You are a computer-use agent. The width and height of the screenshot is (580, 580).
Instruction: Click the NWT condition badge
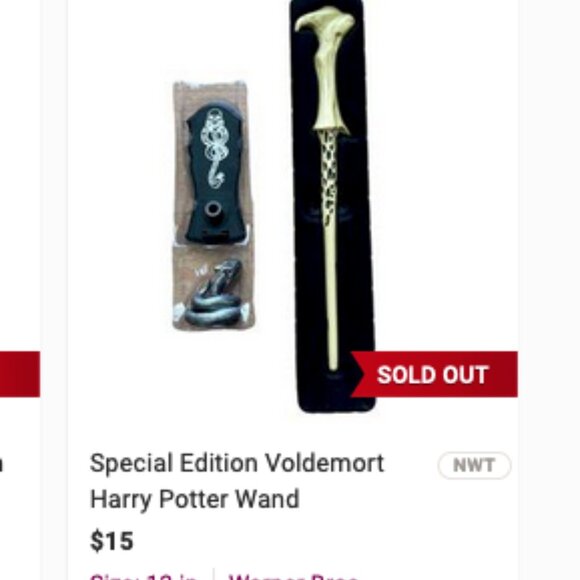(x=474, y=465)
